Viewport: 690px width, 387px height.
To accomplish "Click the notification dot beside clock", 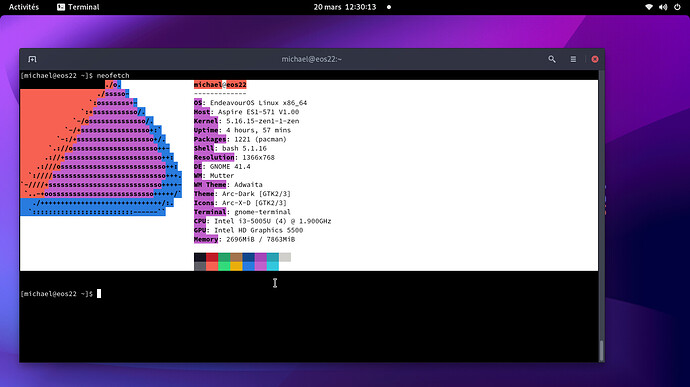I will point(389,7).
